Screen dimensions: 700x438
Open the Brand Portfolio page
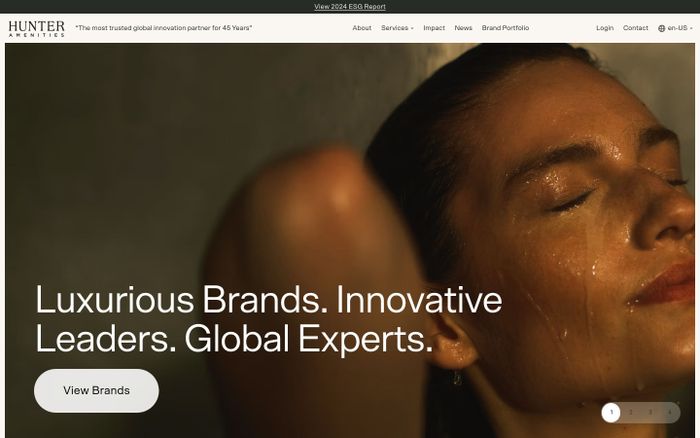tap(505, 28)
